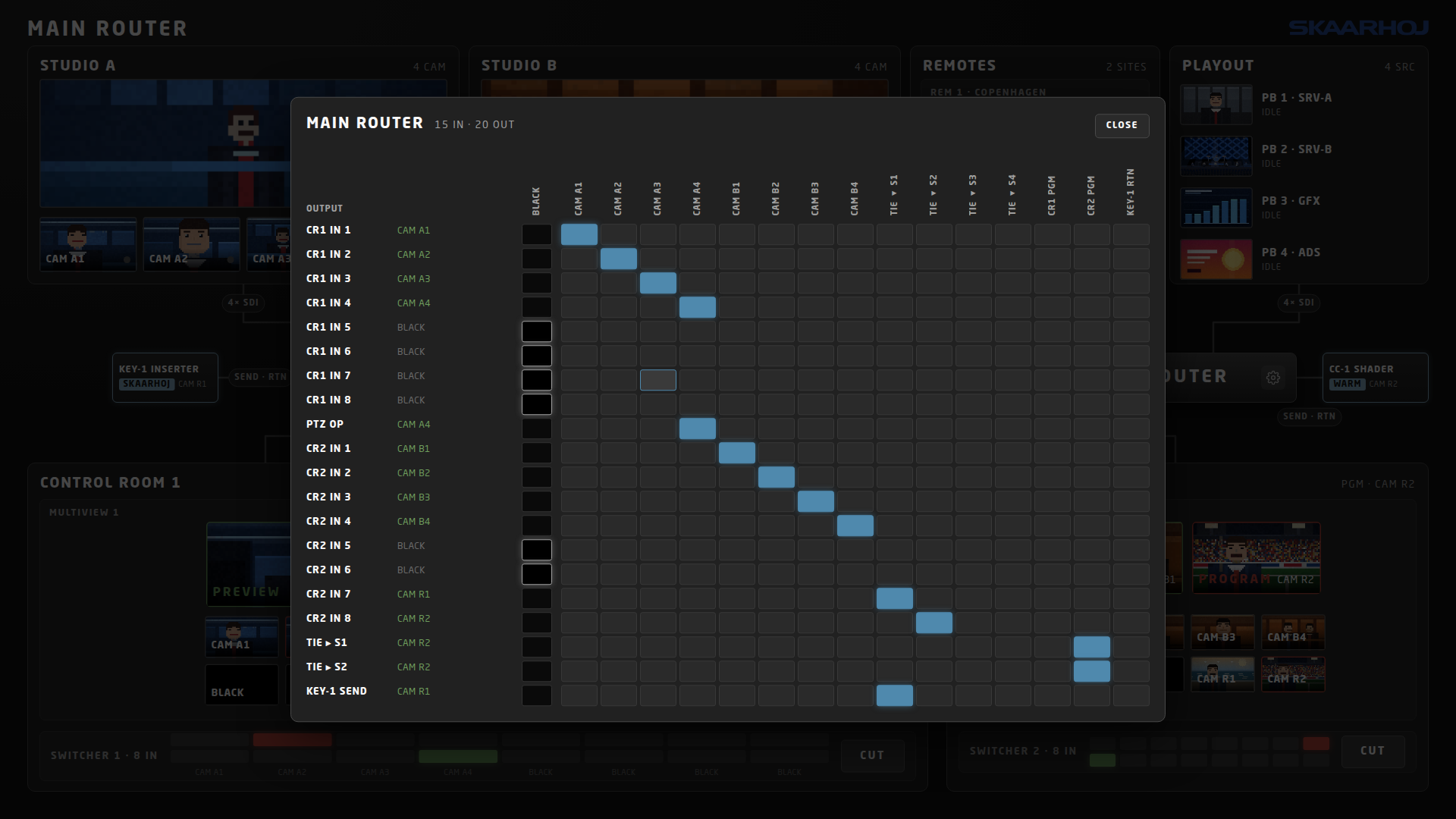Toggle CAM B1 crosspoint on CR2 IN 1
This screenshot has width=1456, height=819.
tap(737, 453)
